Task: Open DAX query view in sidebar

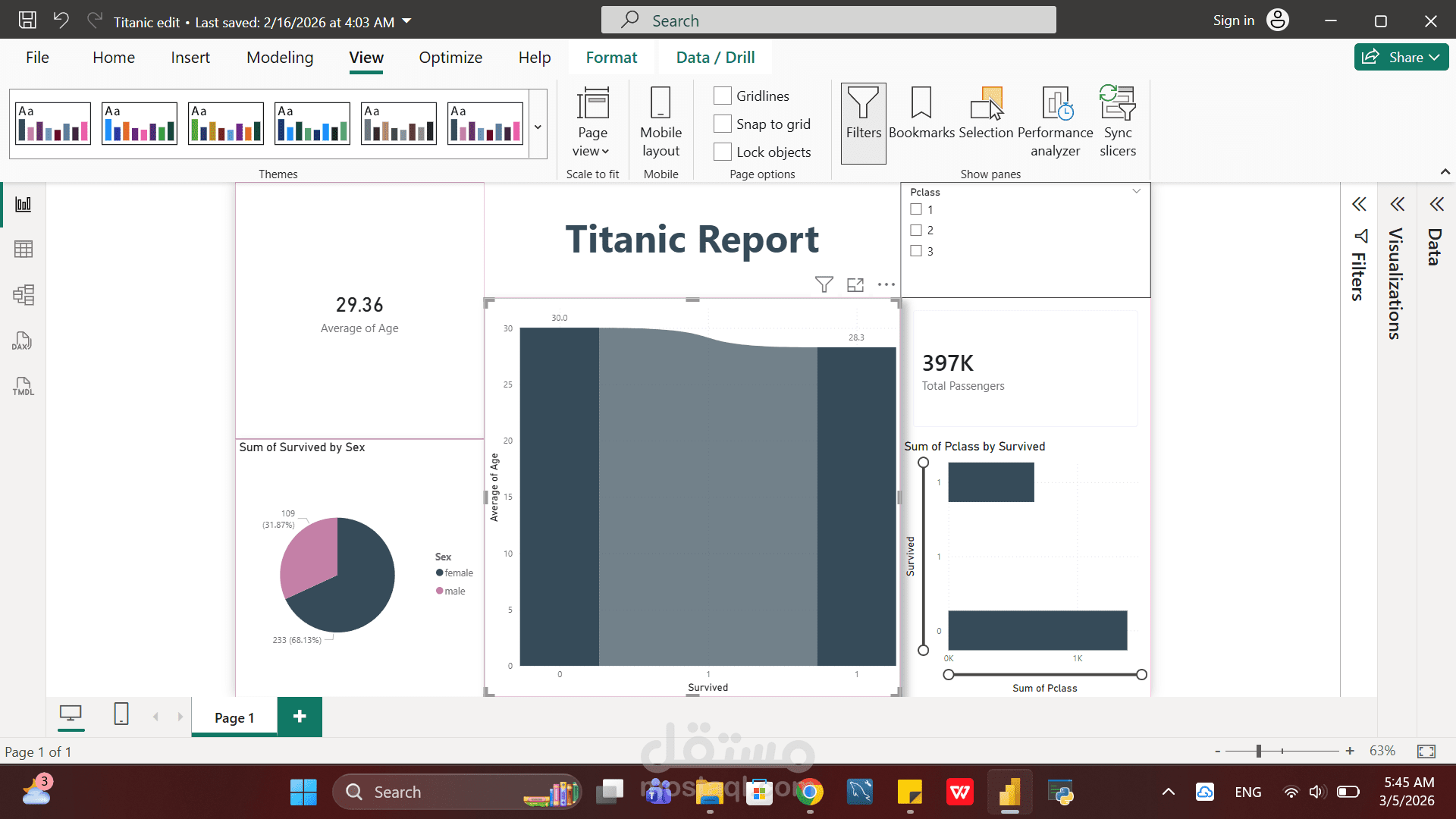Action: pyautogui.click(x=24, y=340)
